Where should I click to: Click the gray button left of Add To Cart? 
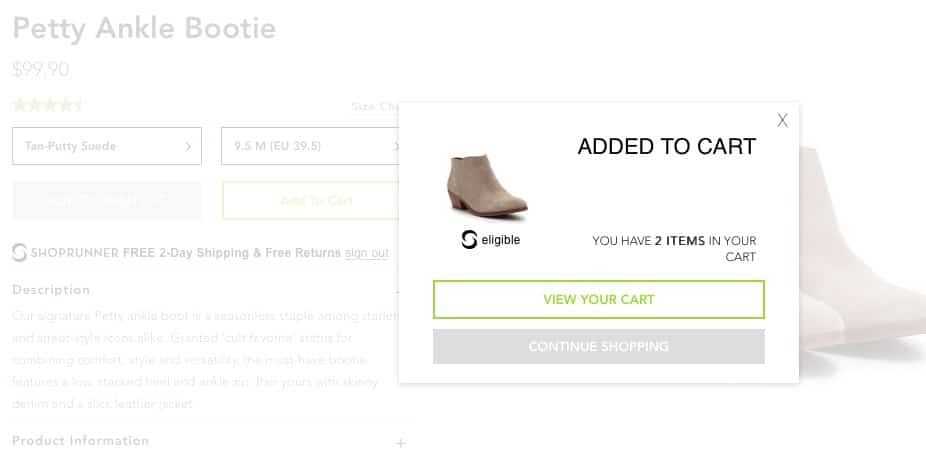click(x=107, y=200)
